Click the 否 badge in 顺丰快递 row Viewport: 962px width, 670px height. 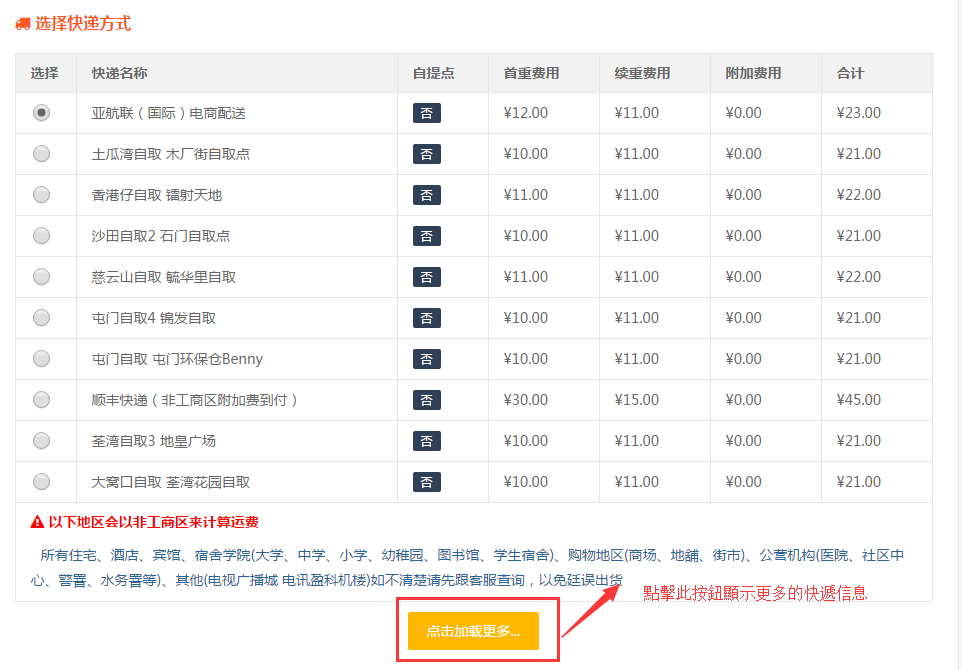tap(427, 400)
